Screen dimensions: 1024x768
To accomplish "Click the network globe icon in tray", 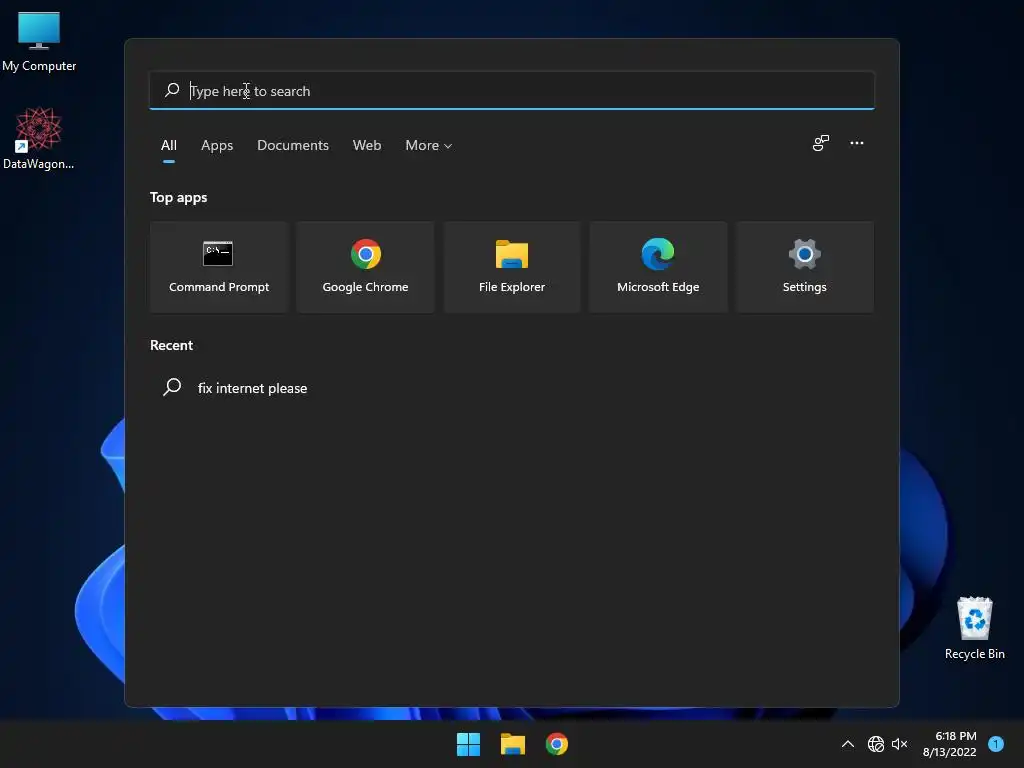I will click(x=876, y=744).
